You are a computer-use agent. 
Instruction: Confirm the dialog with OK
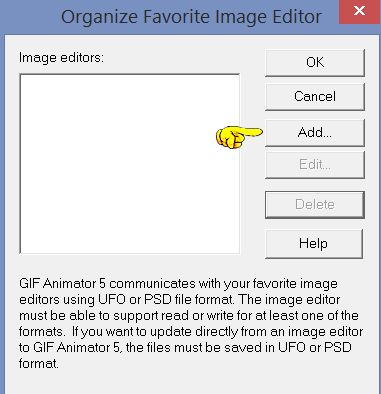[x=315, y=63]
